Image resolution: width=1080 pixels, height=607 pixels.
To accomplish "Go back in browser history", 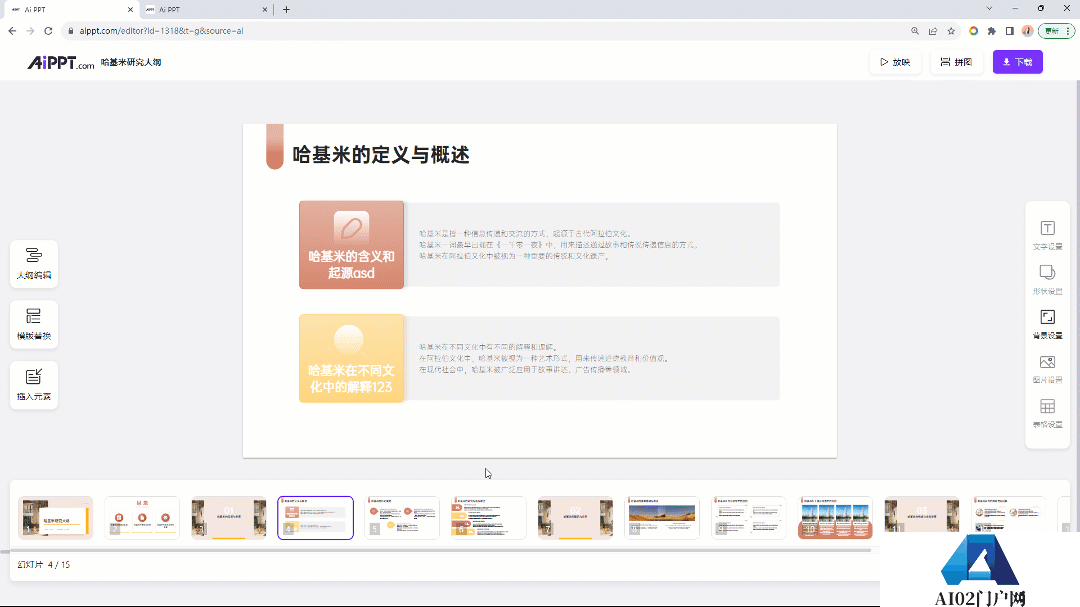I will pyautogui.click(x=12, y=31).
